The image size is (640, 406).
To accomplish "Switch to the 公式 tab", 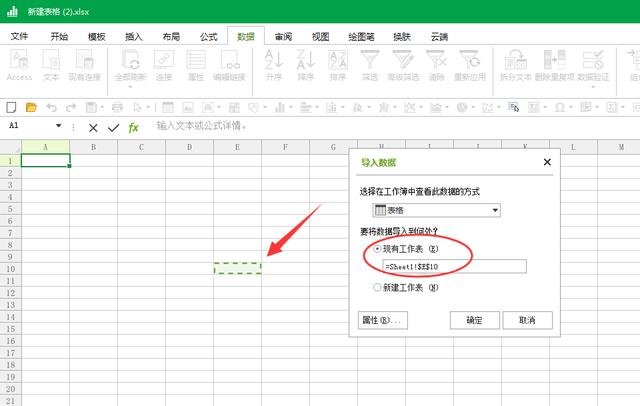I will coord(209,36).
